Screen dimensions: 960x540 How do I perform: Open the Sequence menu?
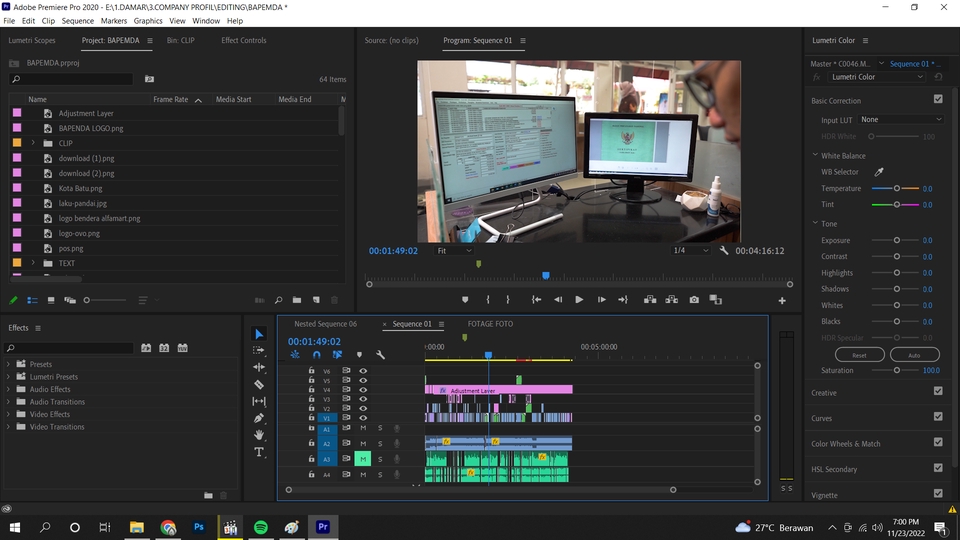tap(78, 21)
